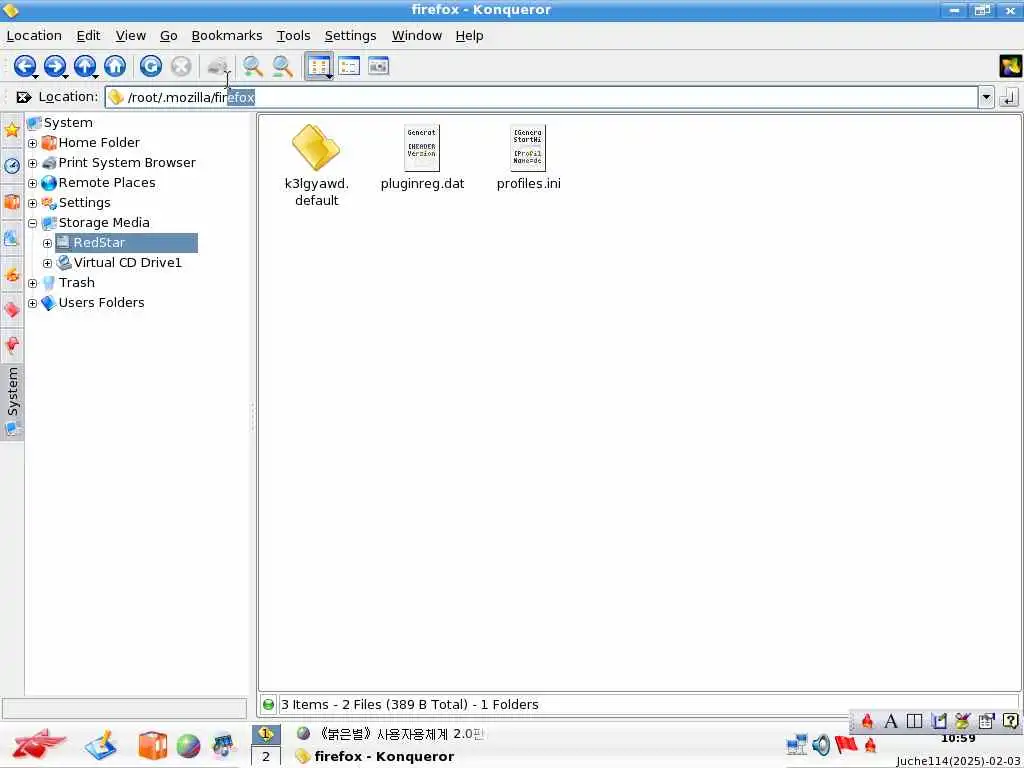Open the Go menu
Viewport: 1024px width, 768px height.
[168, 36]
